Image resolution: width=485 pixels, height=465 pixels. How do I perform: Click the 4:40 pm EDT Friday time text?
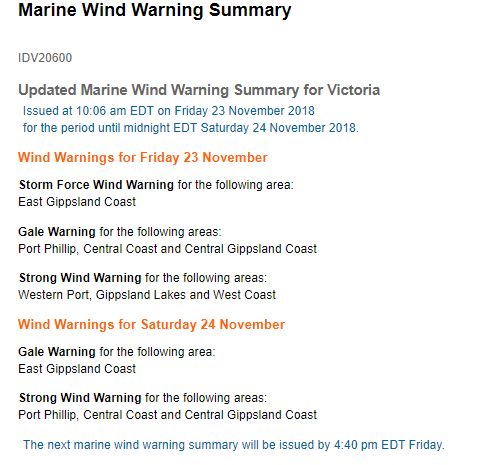(389, 445)
